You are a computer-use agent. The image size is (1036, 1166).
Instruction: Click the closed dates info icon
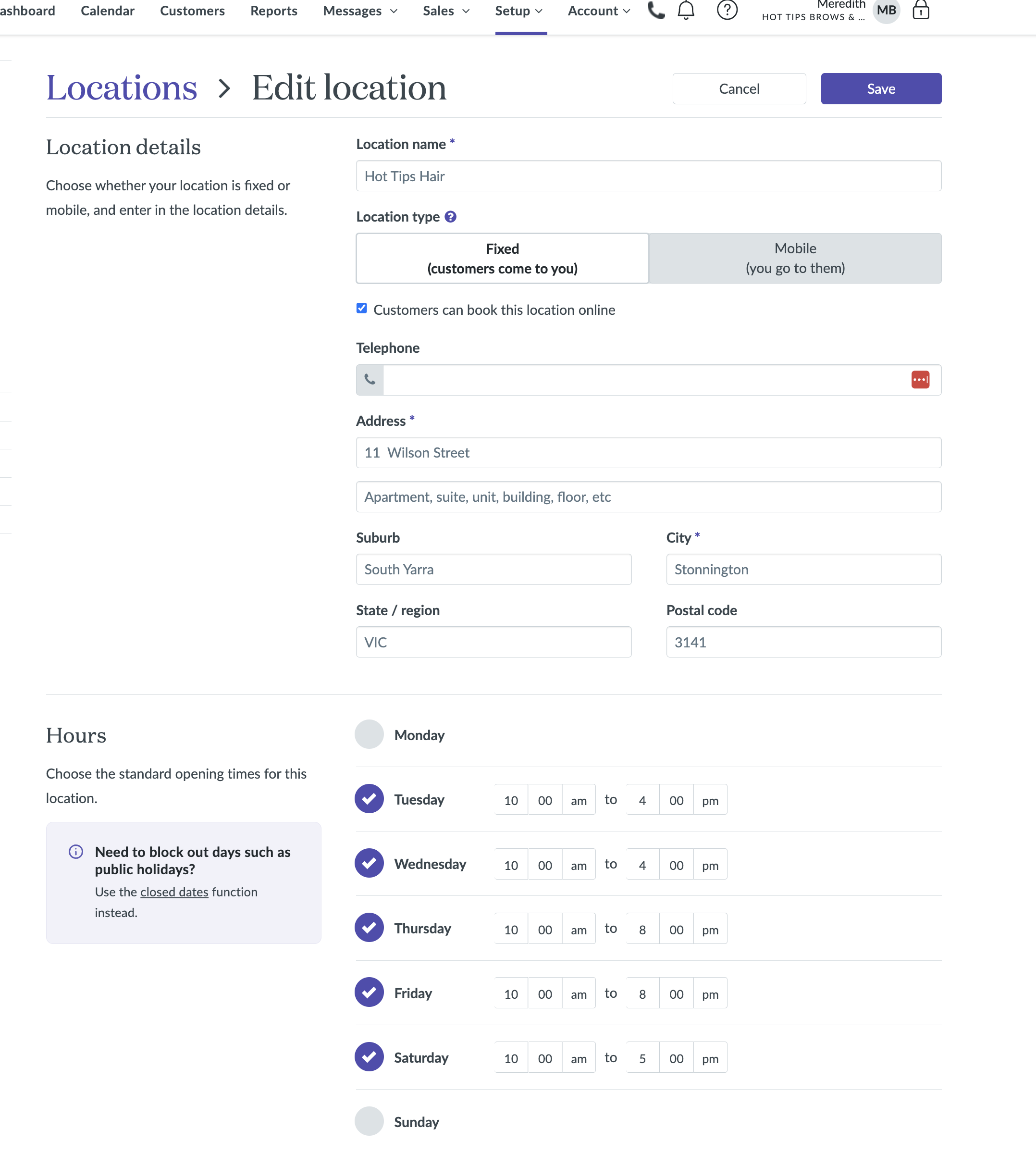point(76,852)
